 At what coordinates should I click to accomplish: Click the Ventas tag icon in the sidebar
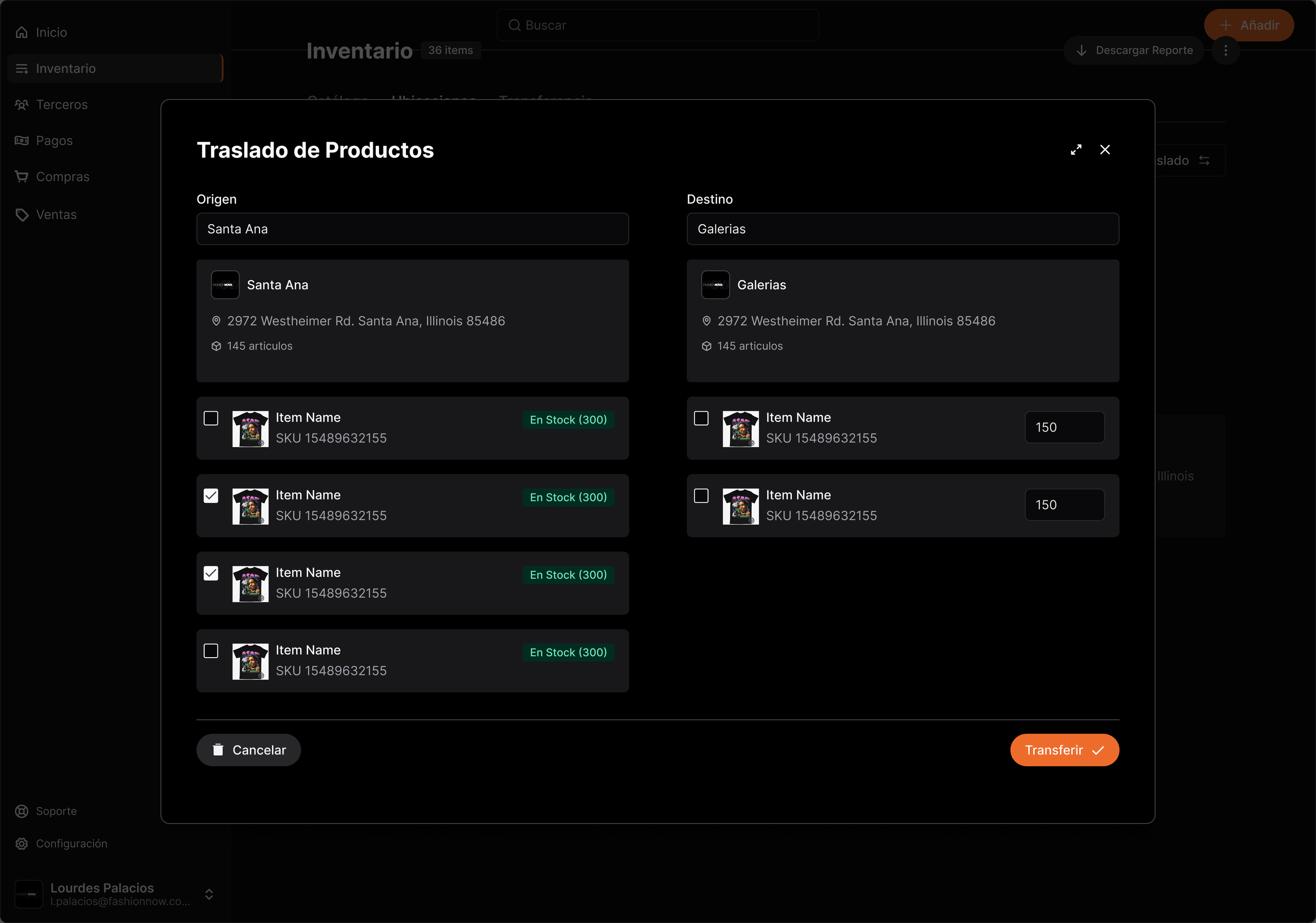(22, 215)
